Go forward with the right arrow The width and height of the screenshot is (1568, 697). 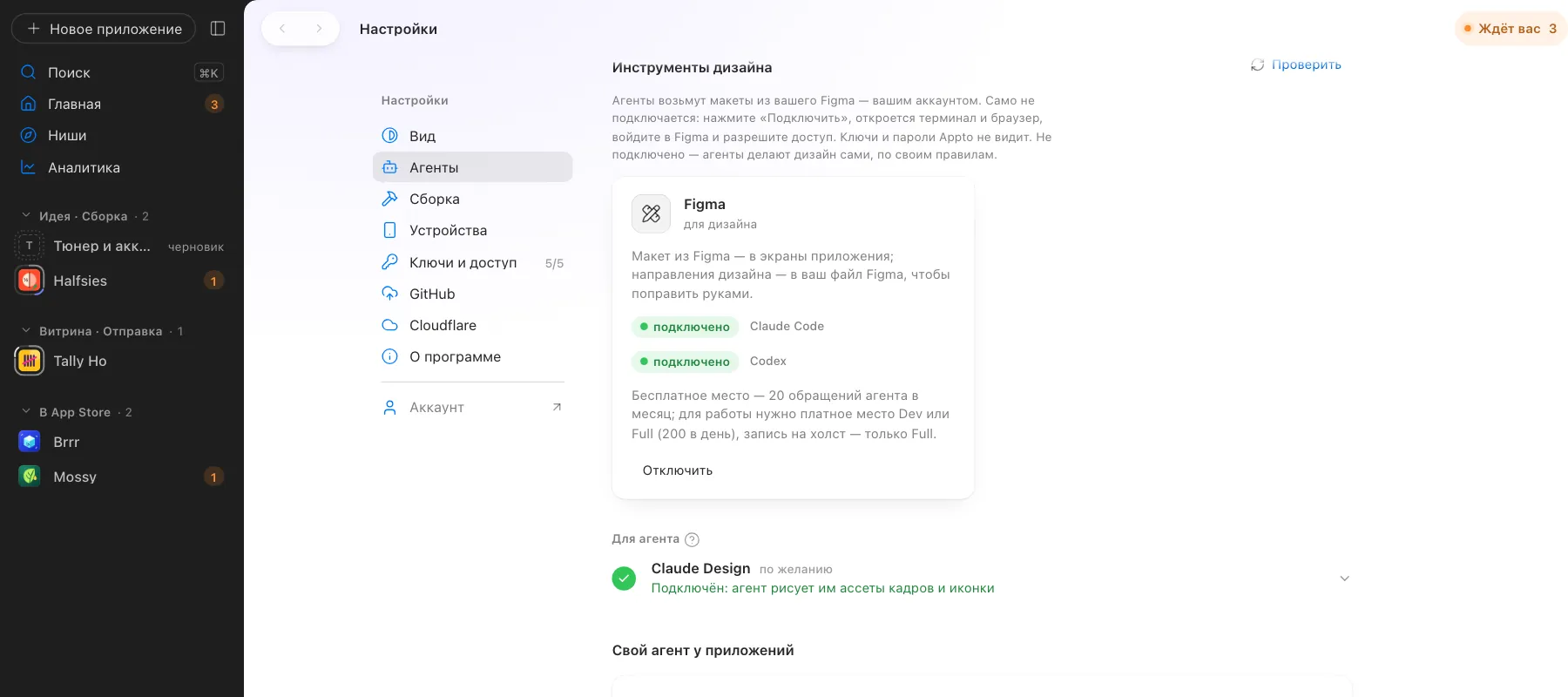click(x=319, y=29)
